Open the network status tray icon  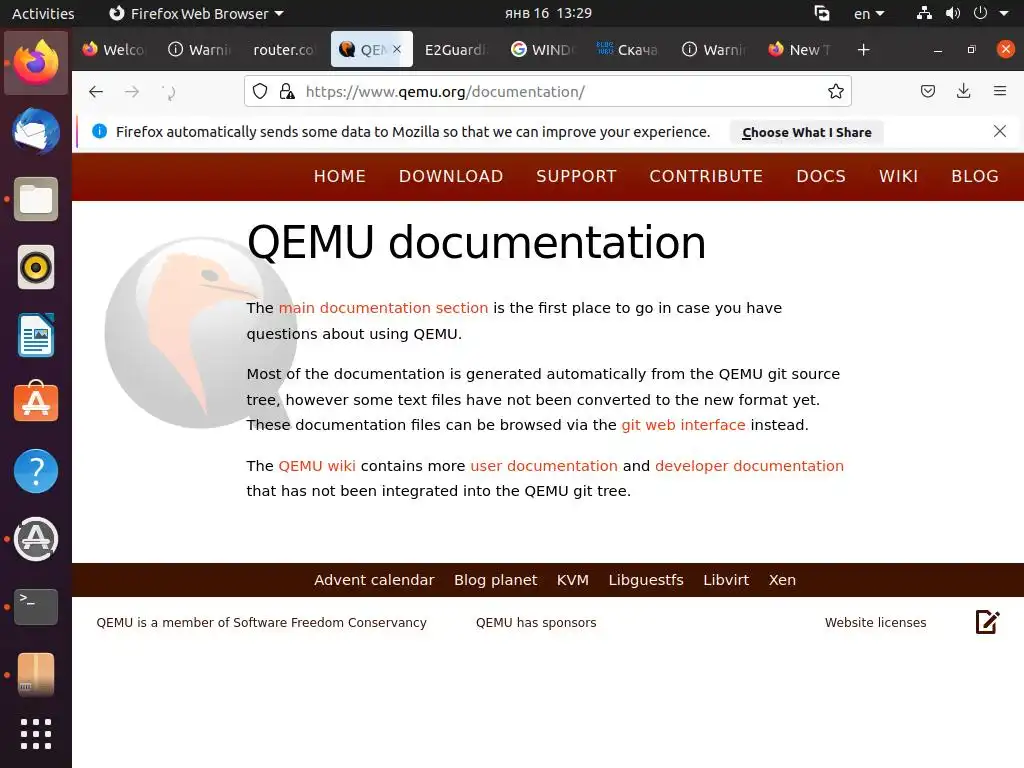[924, 13]
